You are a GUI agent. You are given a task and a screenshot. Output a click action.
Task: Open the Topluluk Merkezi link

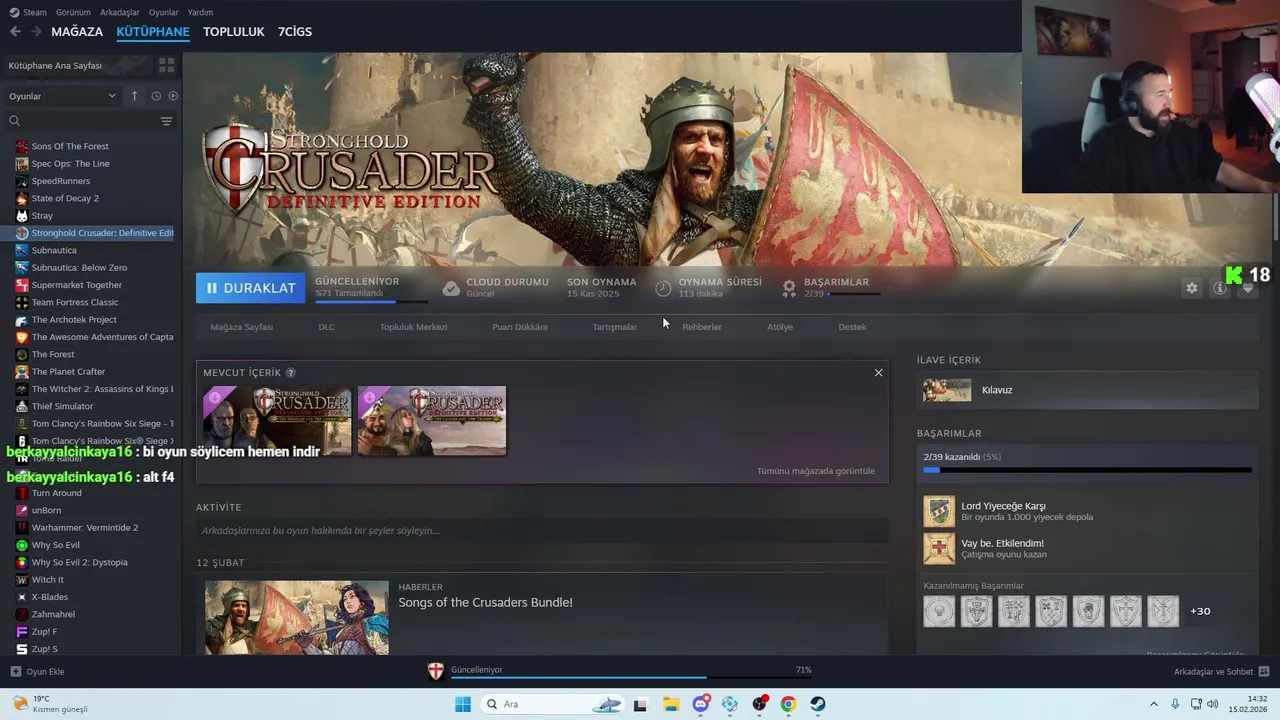[x=413, y=327]
